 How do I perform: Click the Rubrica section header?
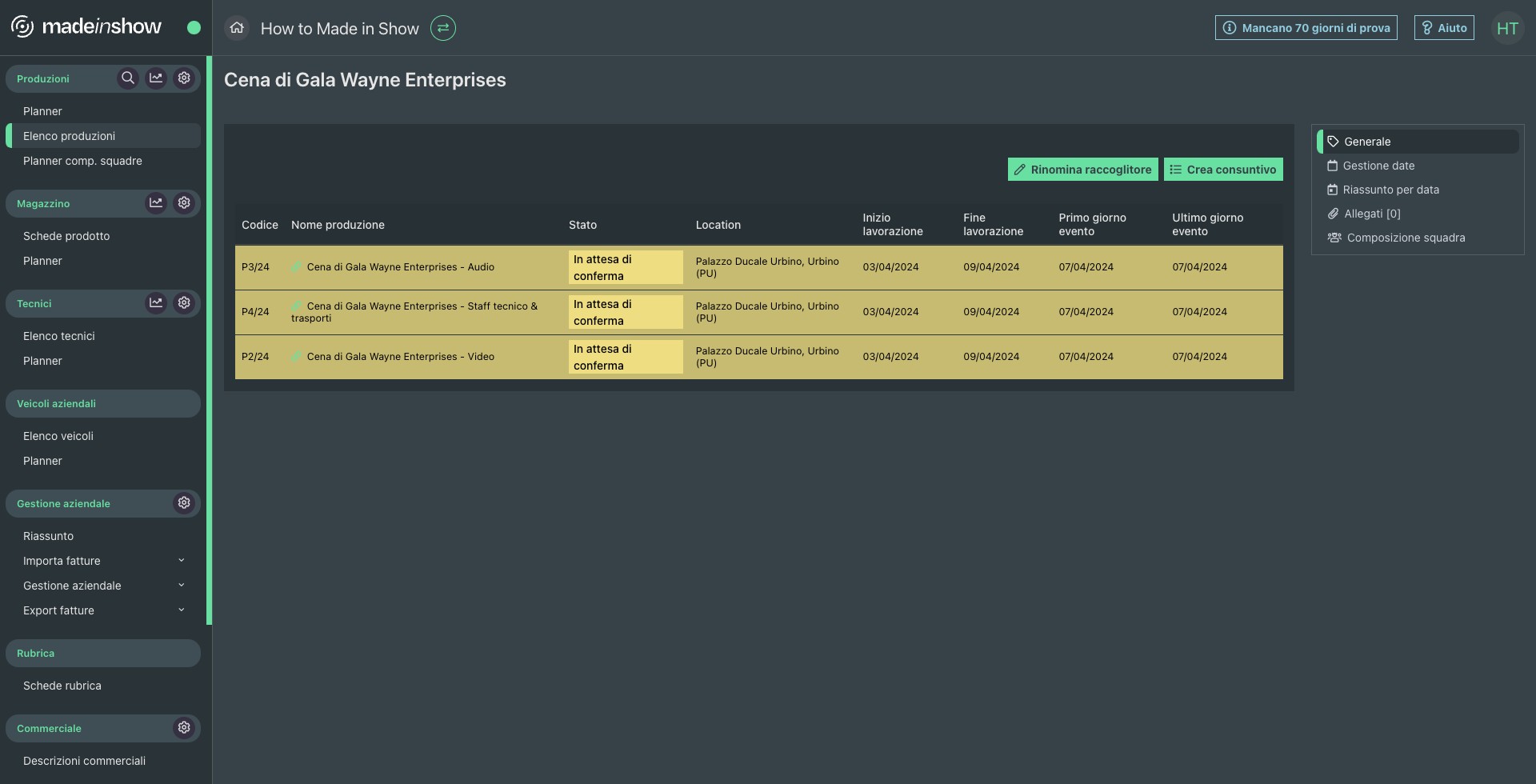tap(103, 653)
